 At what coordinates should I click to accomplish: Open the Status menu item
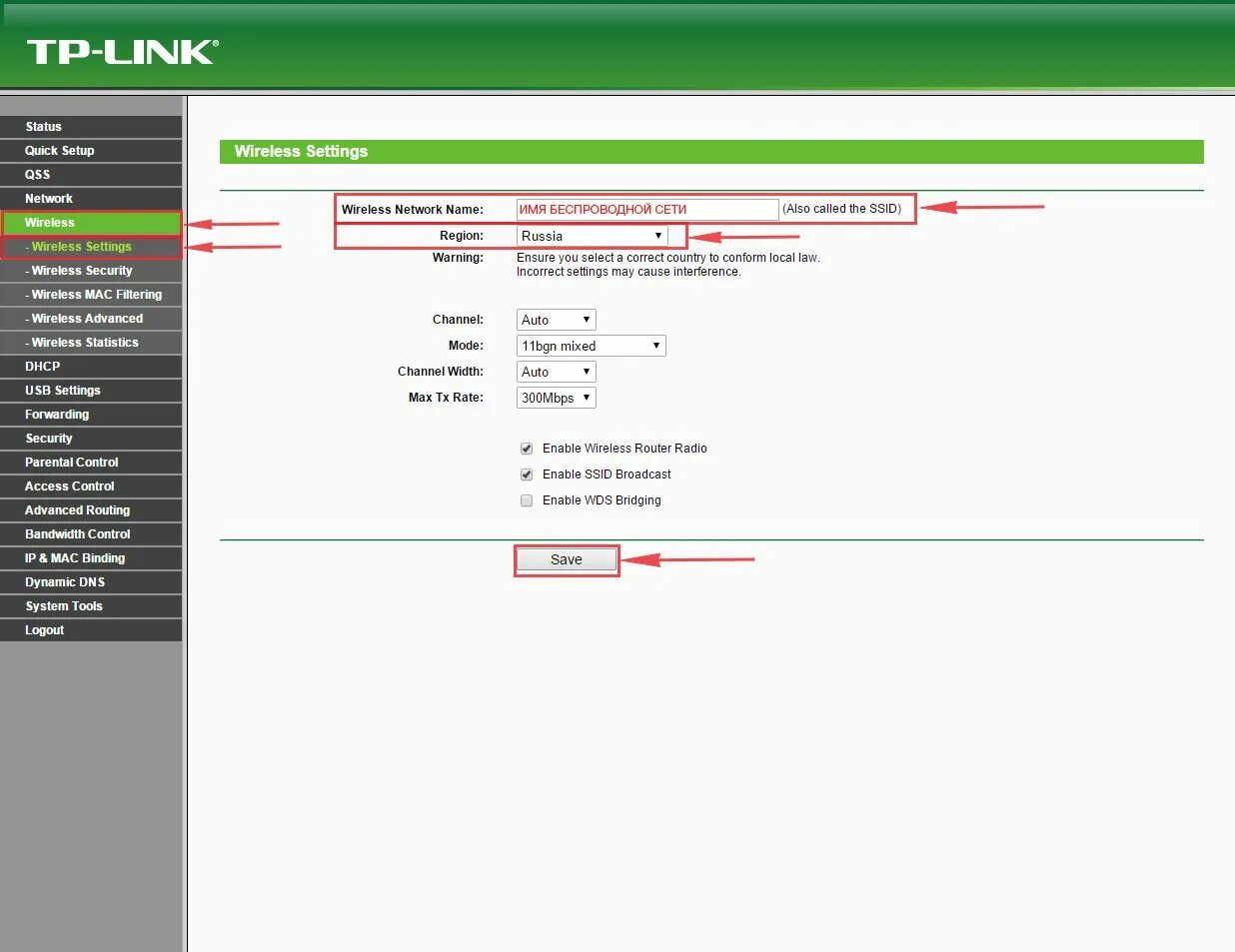91,127
